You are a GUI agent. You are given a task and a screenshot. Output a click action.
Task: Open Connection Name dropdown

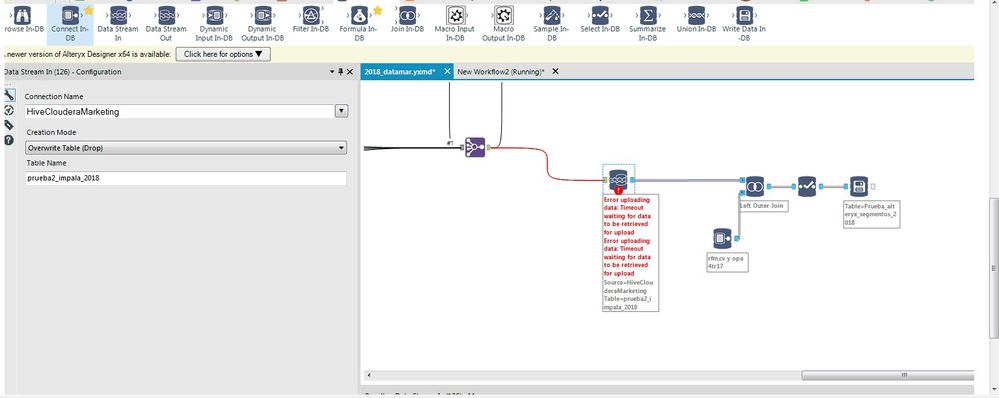click(x=341, y=111)
